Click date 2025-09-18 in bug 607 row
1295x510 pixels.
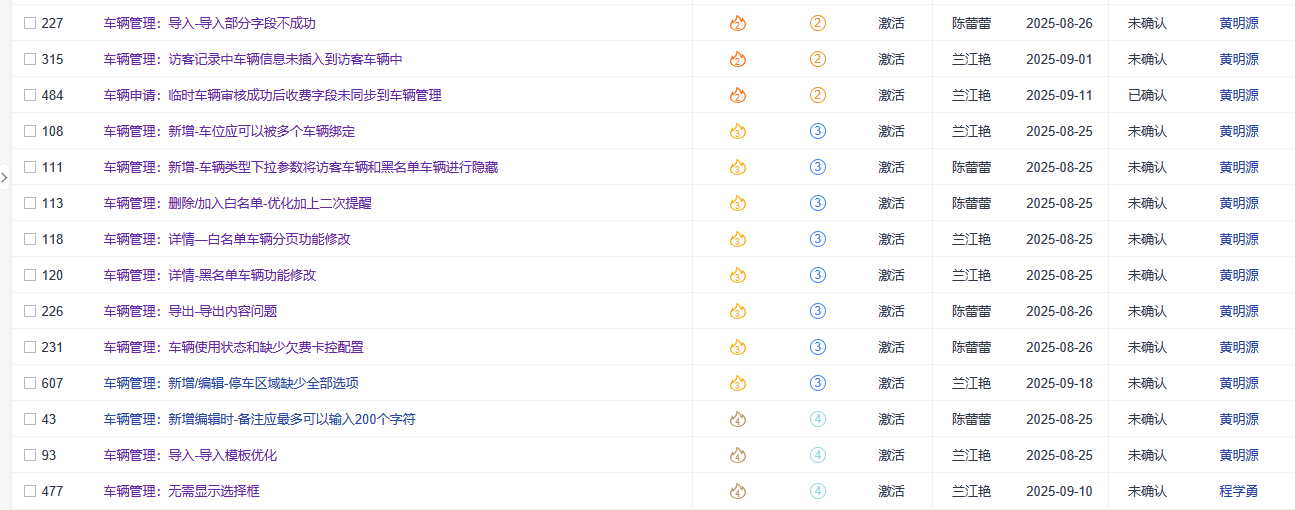point(1059,383)
